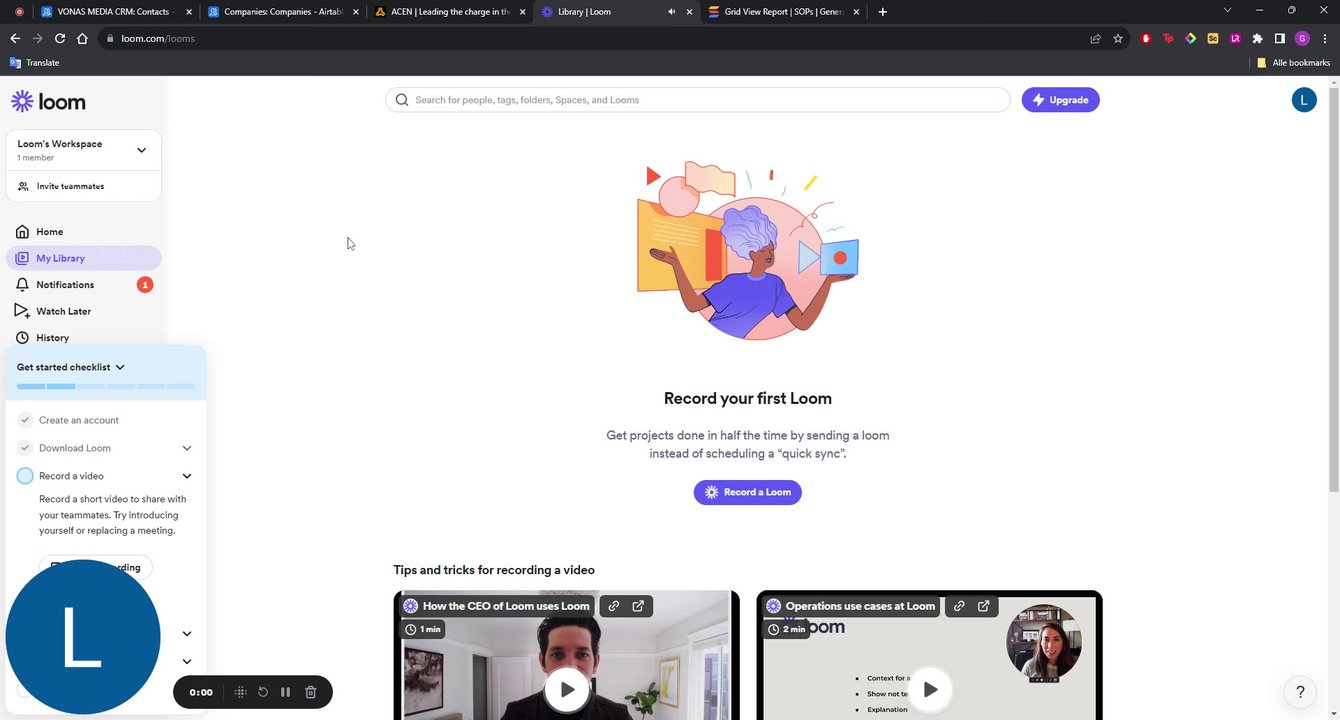Viewport: 1340px width, 720px height.
Task: Toggle the Download Loom checkmark
Action: [25, 448]
